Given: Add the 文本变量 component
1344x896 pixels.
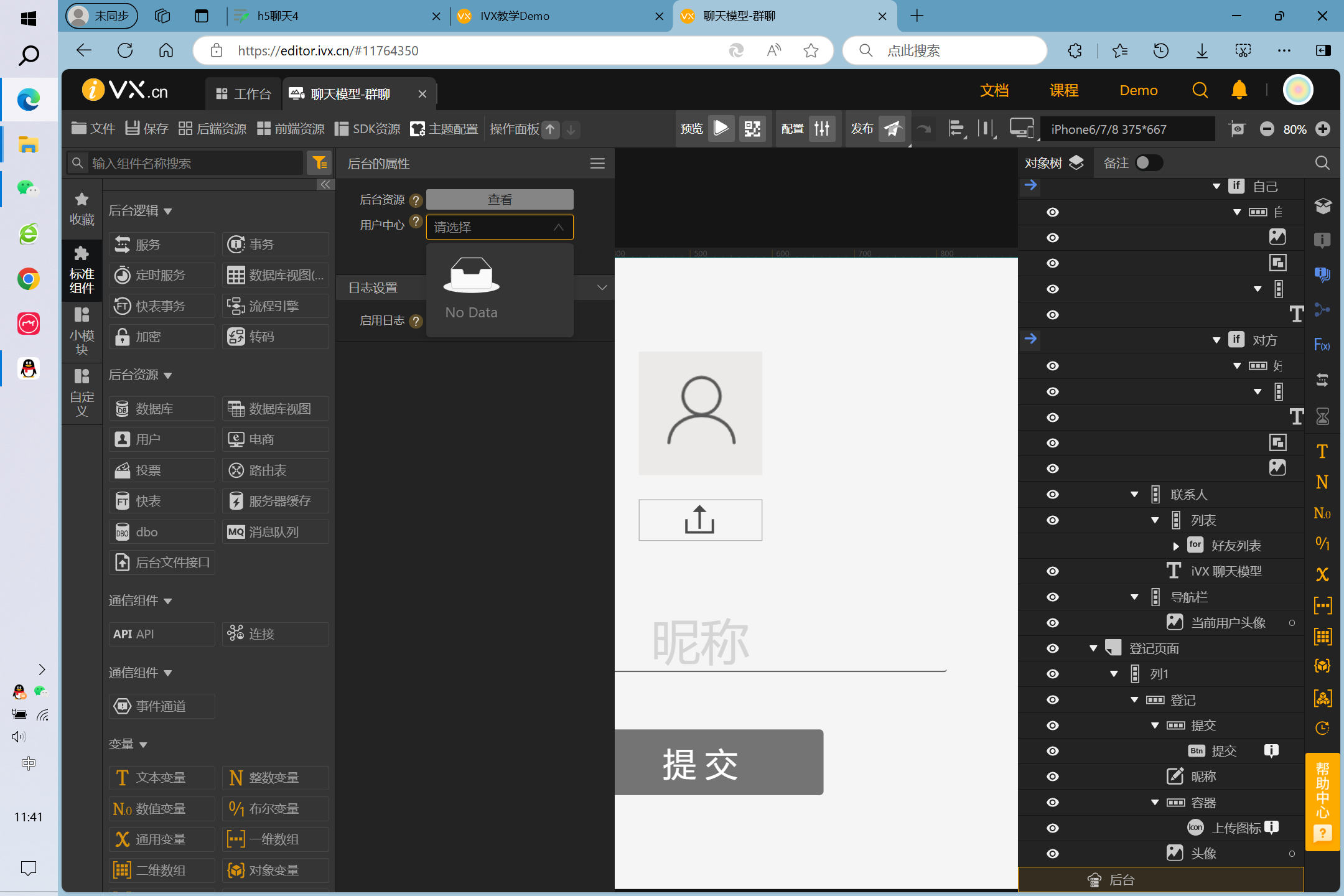Looking at the screenshot, I should tap(162, 778).
